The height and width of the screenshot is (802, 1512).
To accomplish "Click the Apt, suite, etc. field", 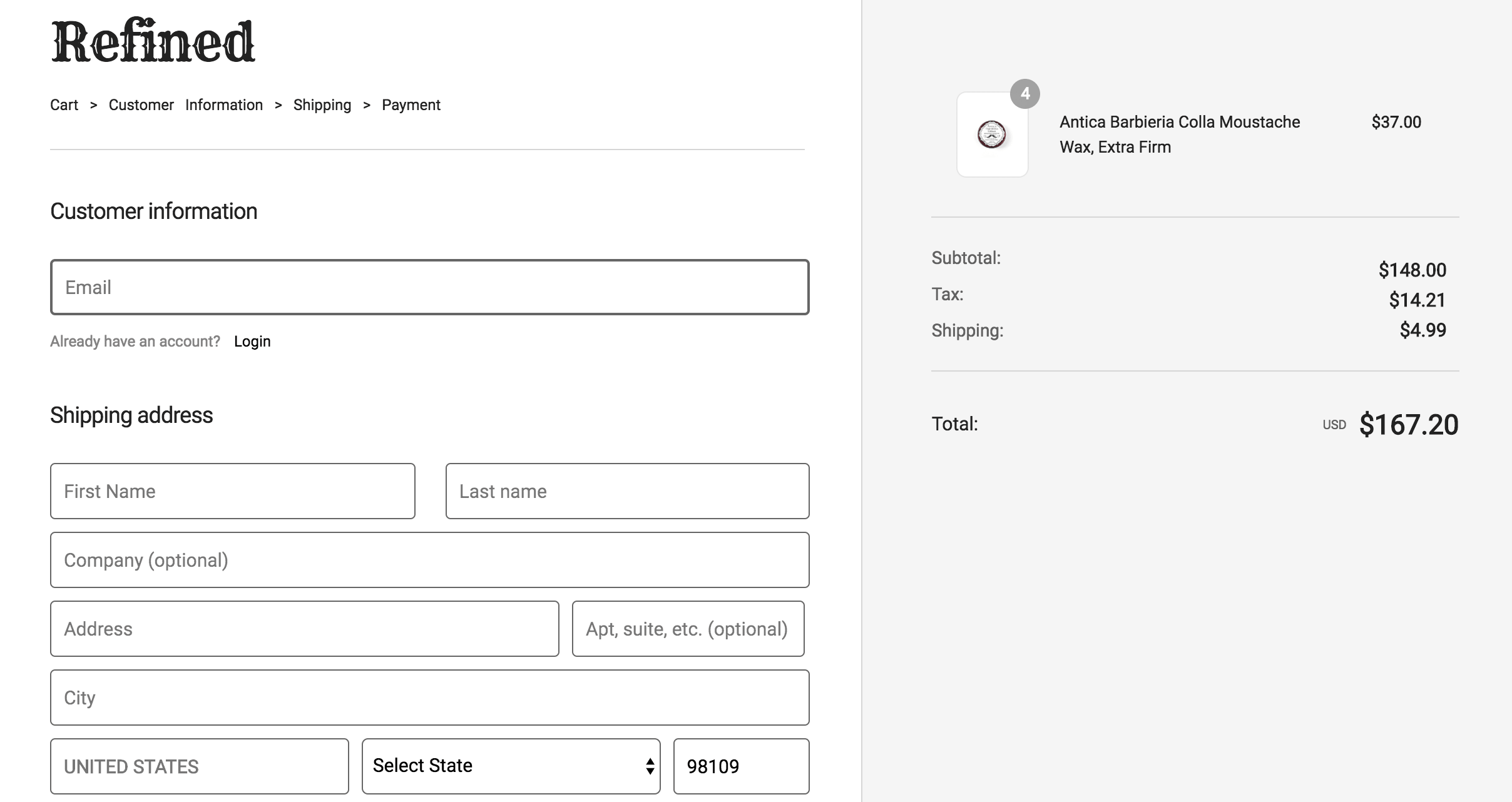I will 688,629.
